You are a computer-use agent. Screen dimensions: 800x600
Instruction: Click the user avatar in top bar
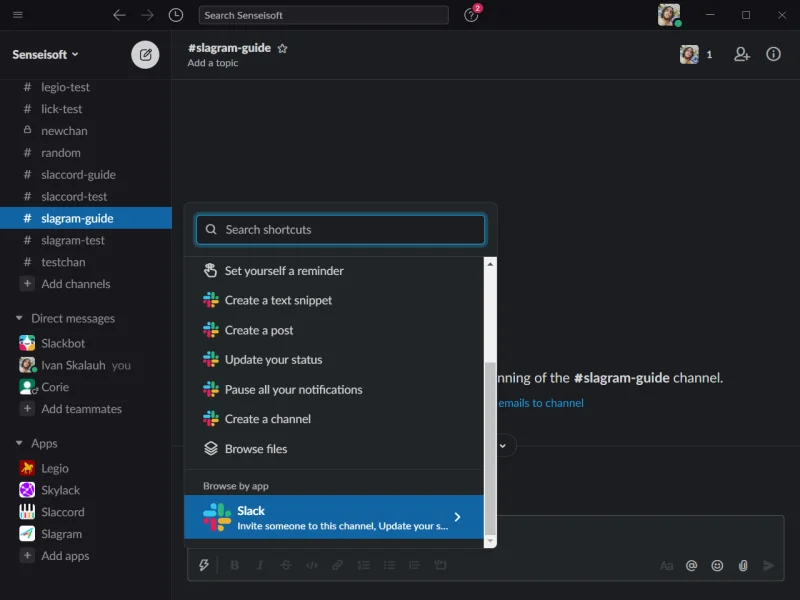coord(669,15)
